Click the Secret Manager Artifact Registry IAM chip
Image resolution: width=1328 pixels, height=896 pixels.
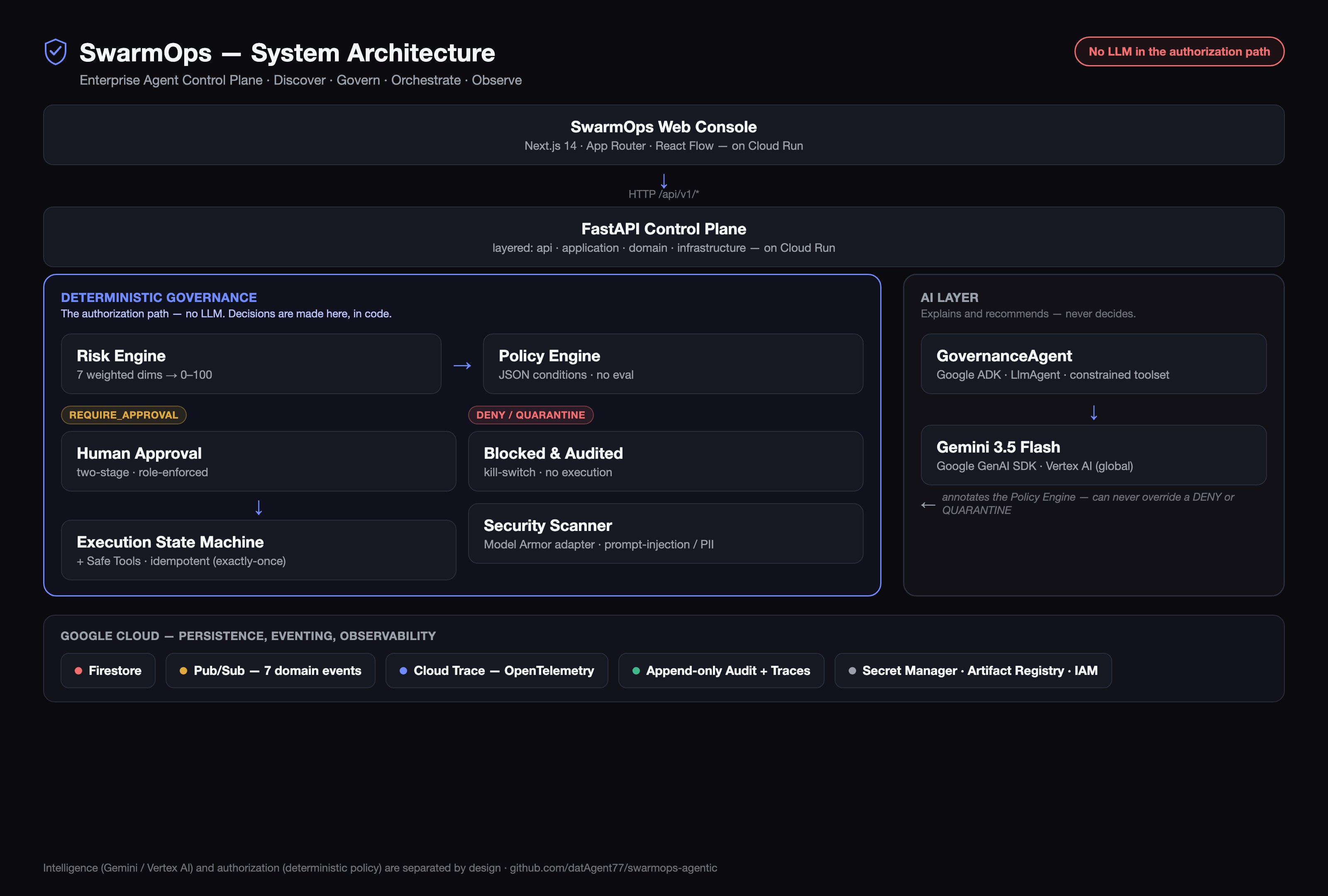[973, 670]
